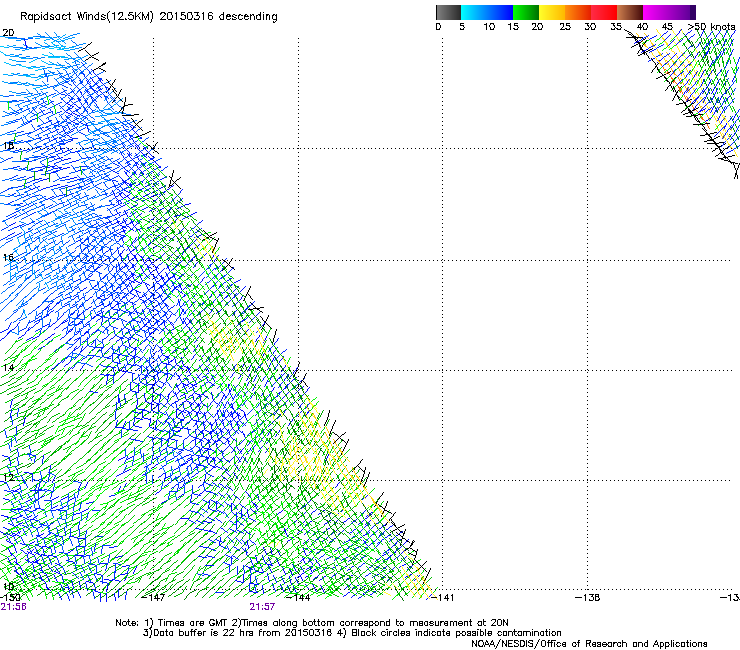Image resolution: width=740 pixels, height=650 pixels.
Task: Select the brown 35-40 knots color swatch
Action: pos(630,12)
